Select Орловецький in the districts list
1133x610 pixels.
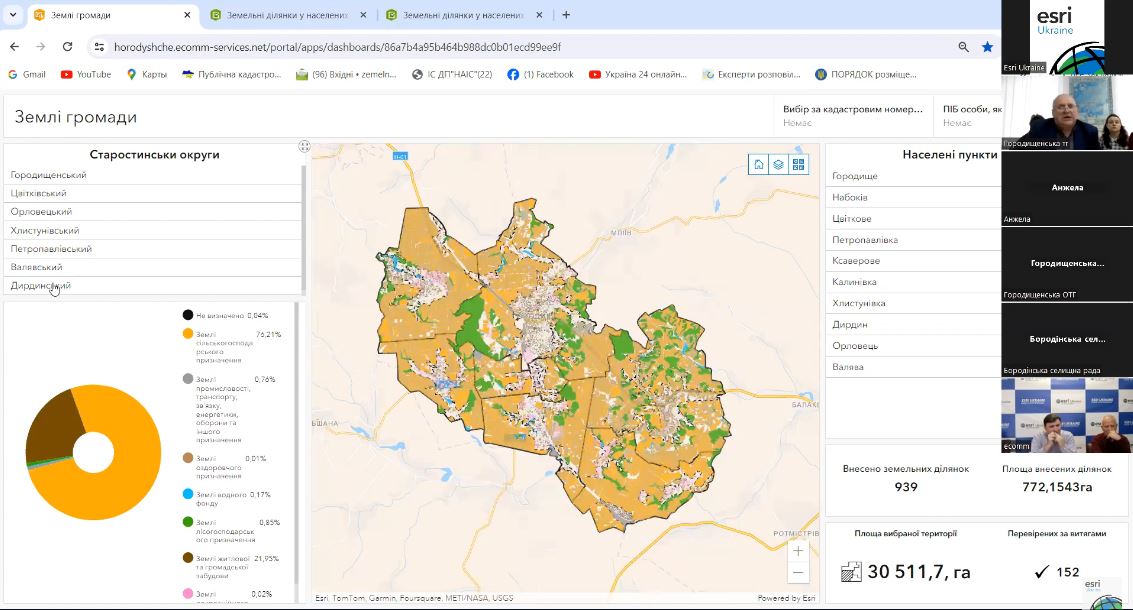(x=152, y=212)
